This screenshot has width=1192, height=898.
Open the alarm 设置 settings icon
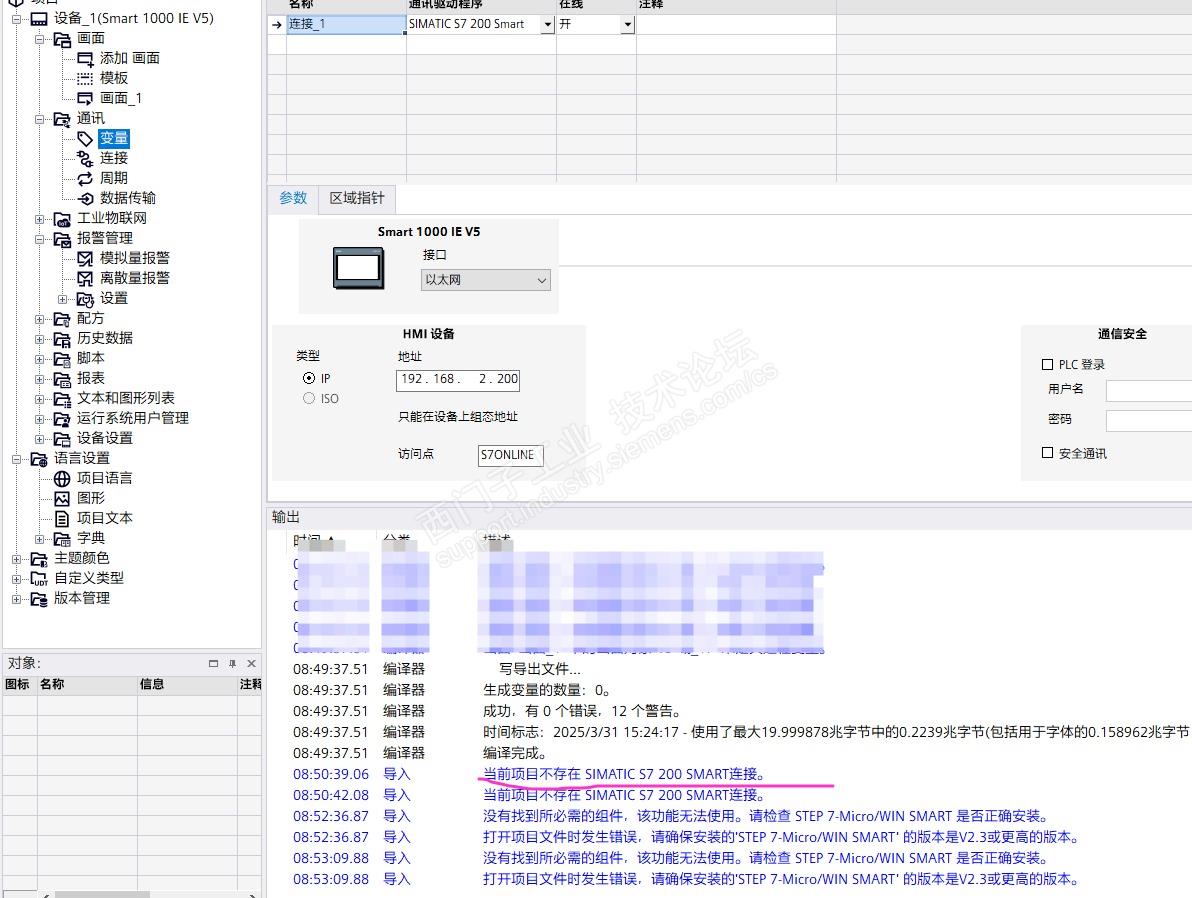click(85, 299)
